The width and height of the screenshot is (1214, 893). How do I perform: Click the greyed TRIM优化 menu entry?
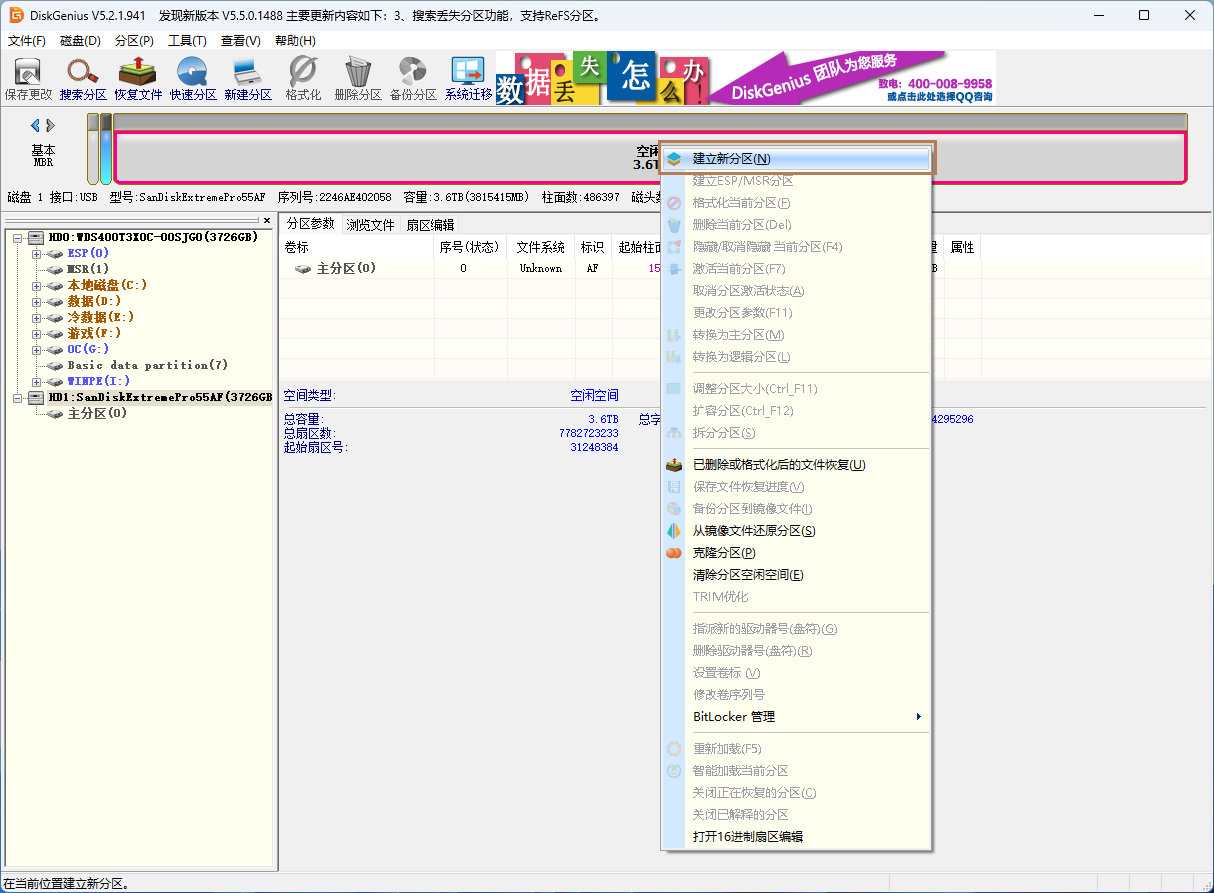click(796, 596)
